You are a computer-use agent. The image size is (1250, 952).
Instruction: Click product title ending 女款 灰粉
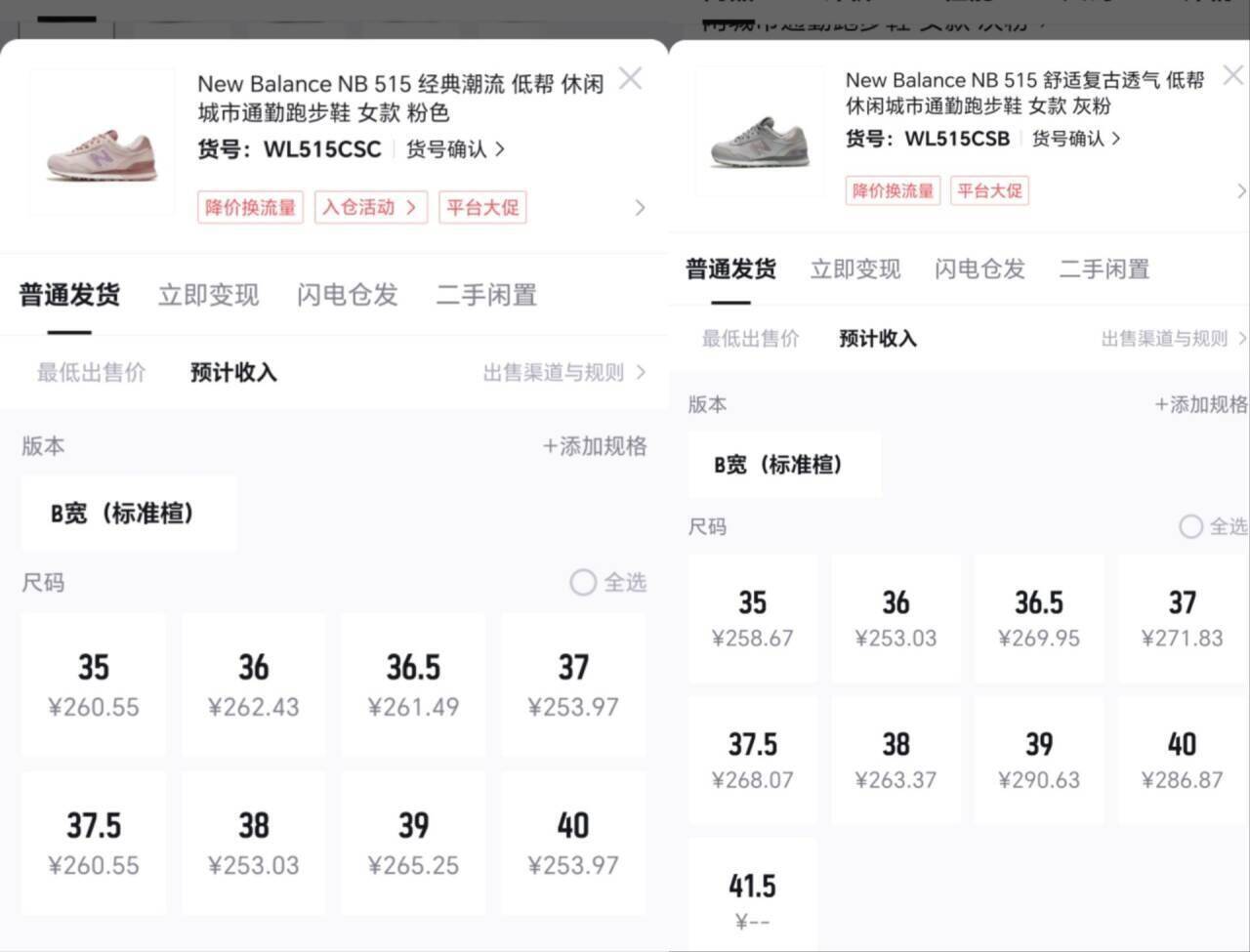1025,93
